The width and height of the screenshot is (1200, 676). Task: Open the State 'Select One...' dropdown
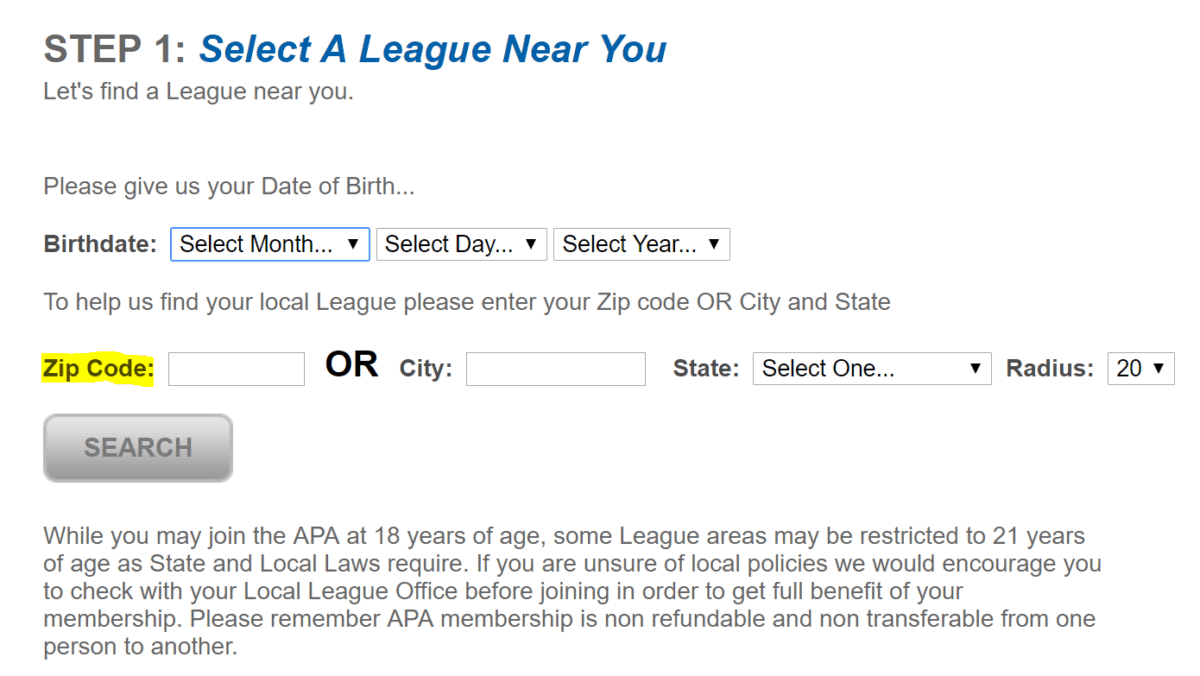coord(871,368)
